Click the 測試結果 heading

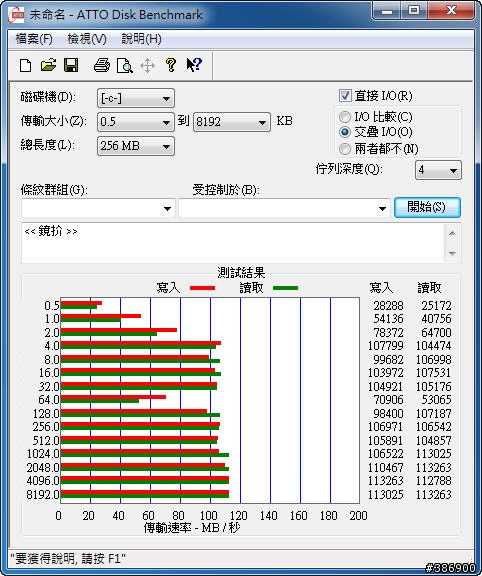pyautogui.click(x=241, y=273)
